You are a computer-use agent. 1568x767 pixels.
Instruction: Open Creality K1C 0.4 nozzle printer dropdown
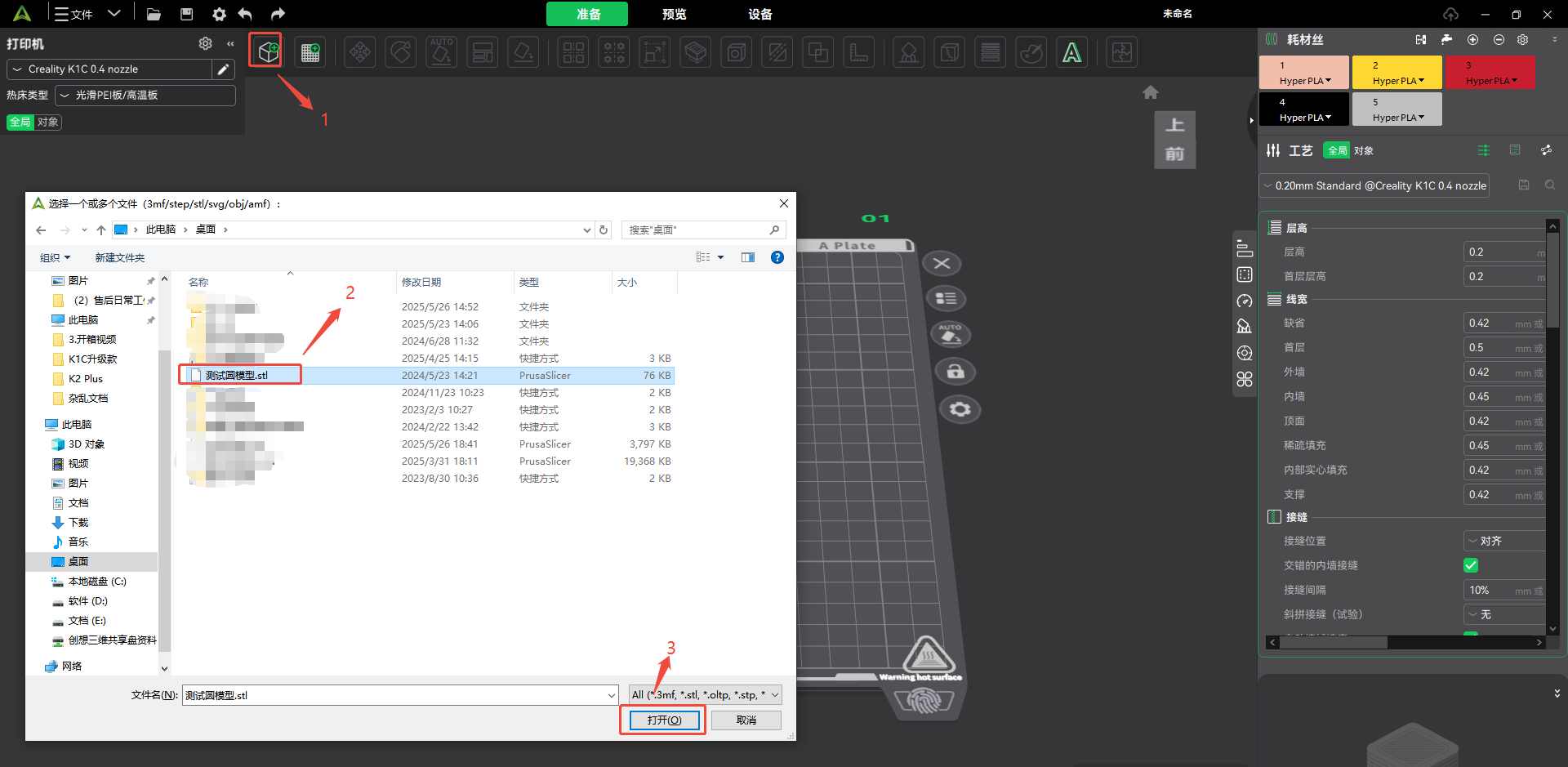pos(110,69)
